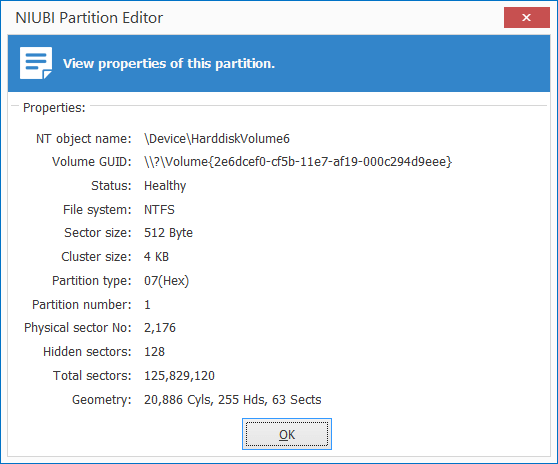
Task: Click the 'File system:' label
Action: (x=97, y=210)
